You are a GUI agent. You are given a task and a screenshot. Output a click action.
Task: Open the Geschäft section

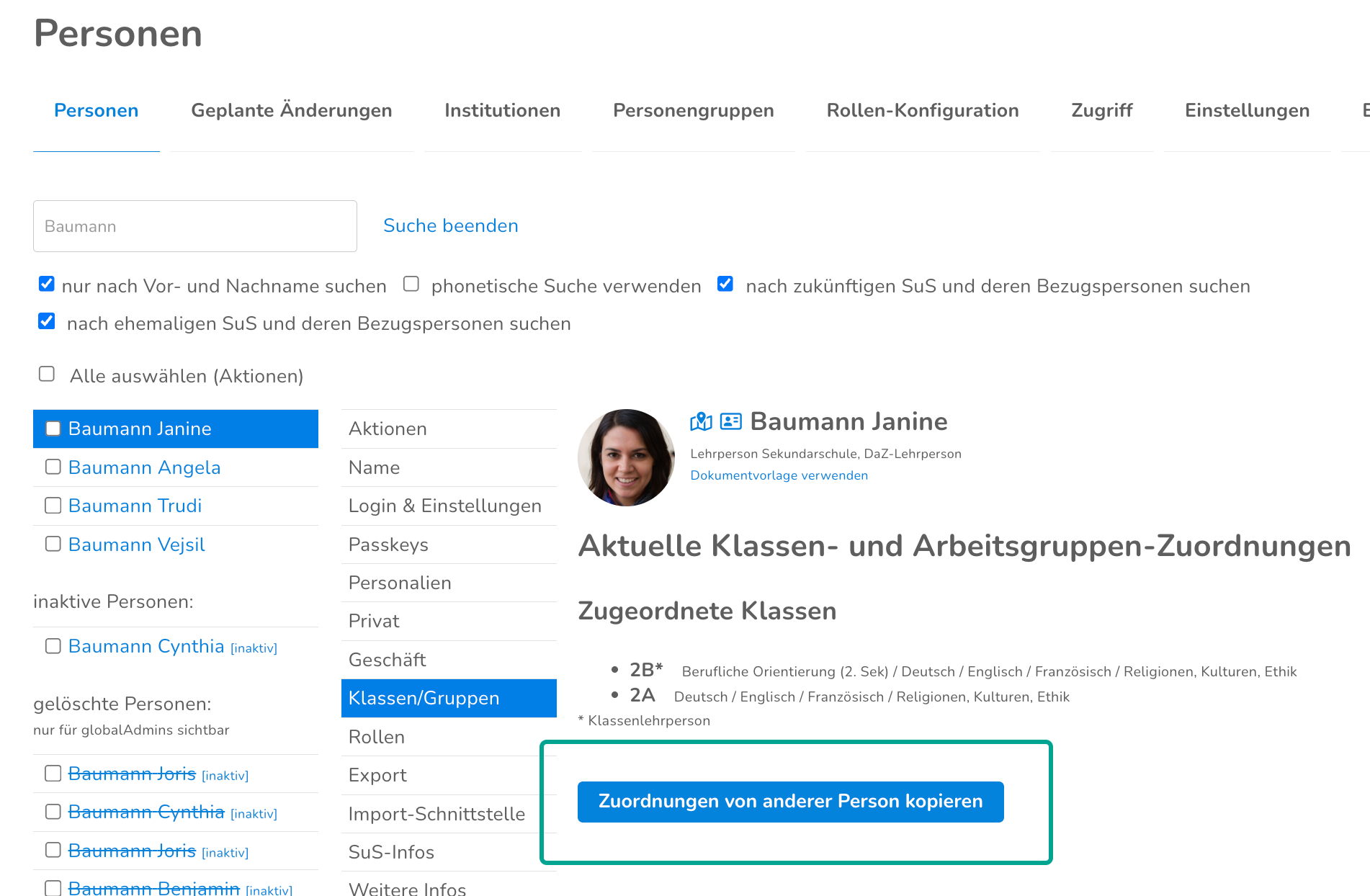(449, 660)
